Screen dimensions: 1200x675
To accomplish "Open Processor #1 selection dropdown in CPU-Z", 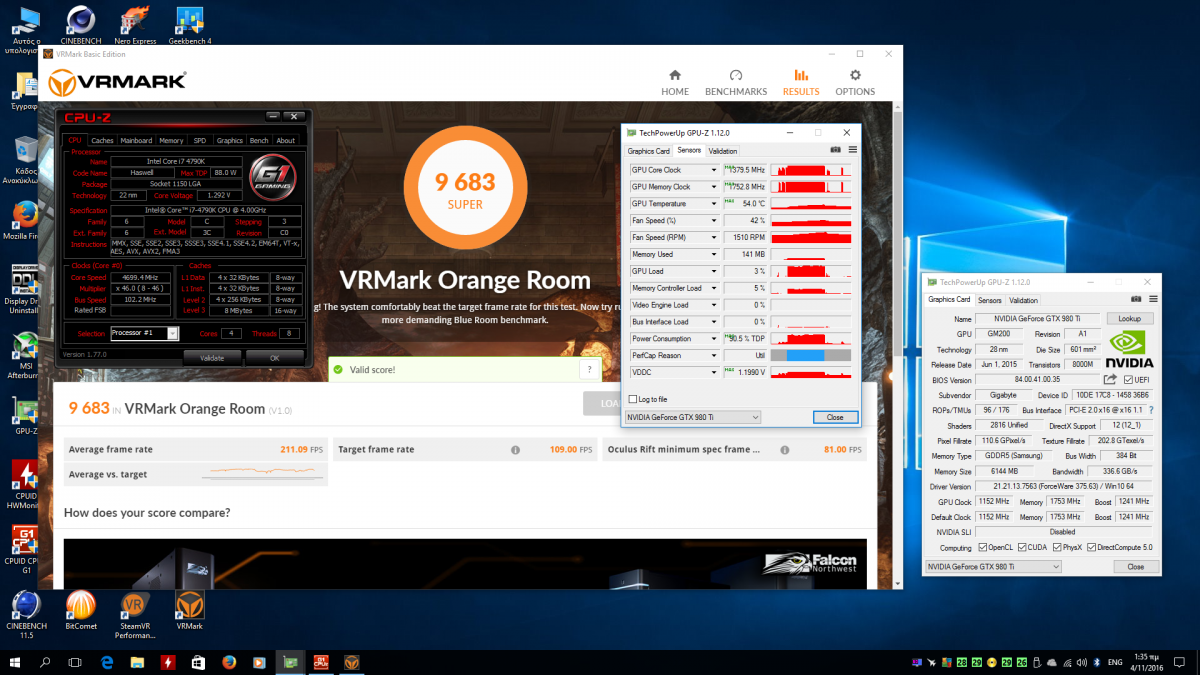I will pos(144,333).
